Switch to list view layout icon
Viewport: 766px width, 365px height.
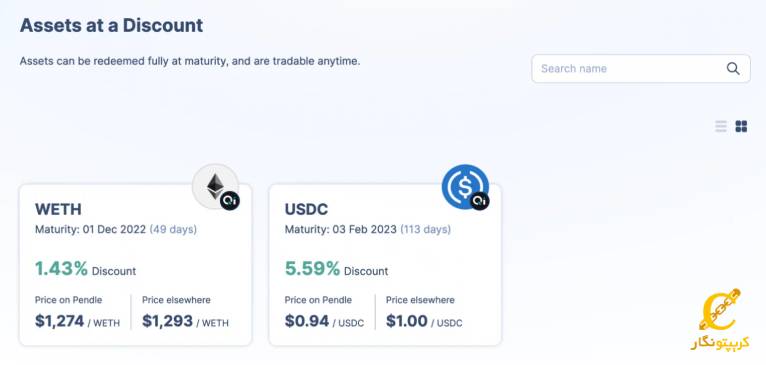tap(721, 127)
